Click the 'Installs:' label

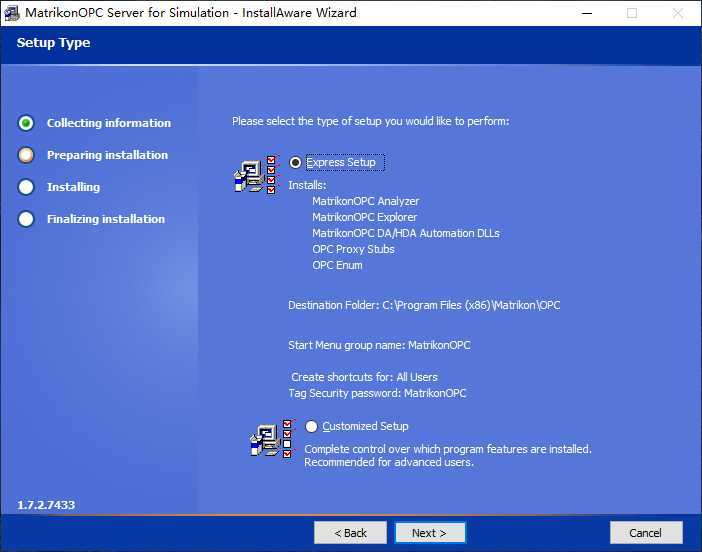point(307,185)
